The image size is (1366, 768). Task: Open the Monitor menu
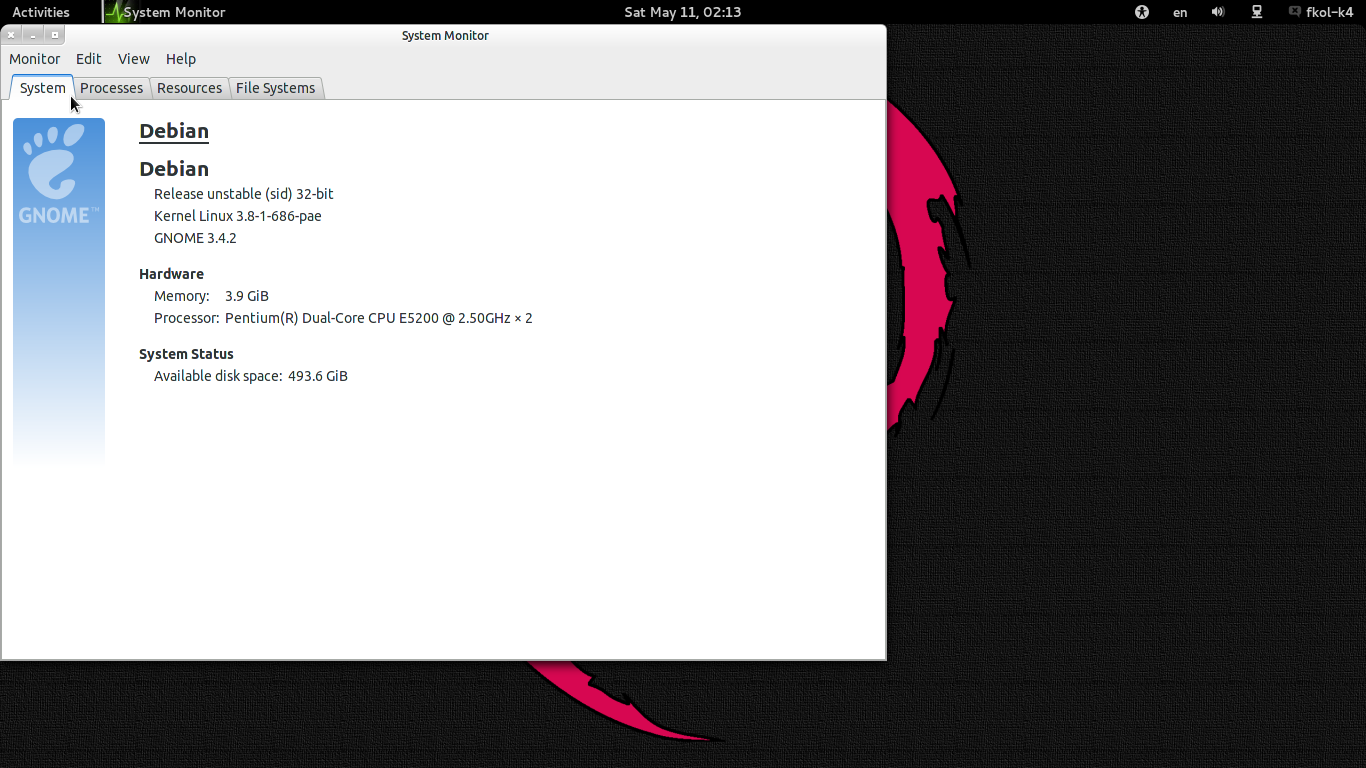[x=35, y=59]
